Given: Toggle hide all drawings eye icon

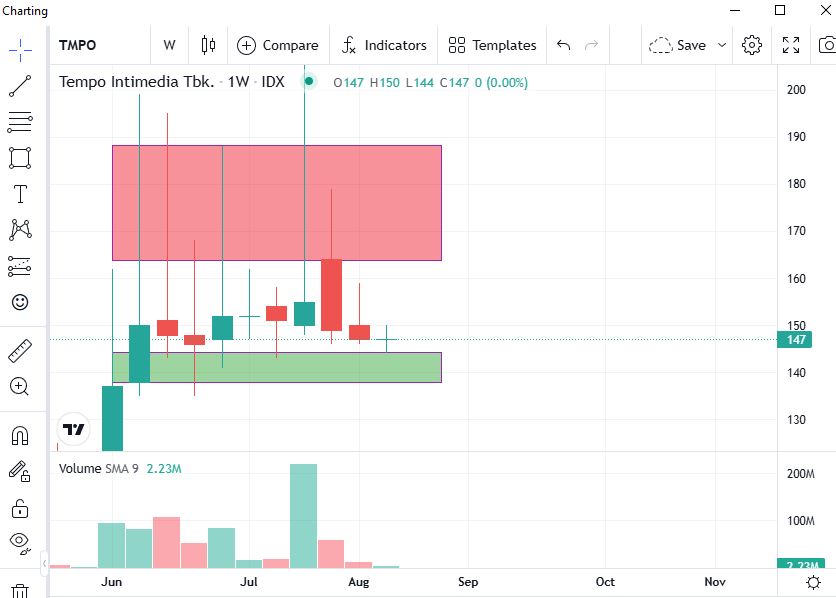Looking at the screenshot, I should [20, 543].
